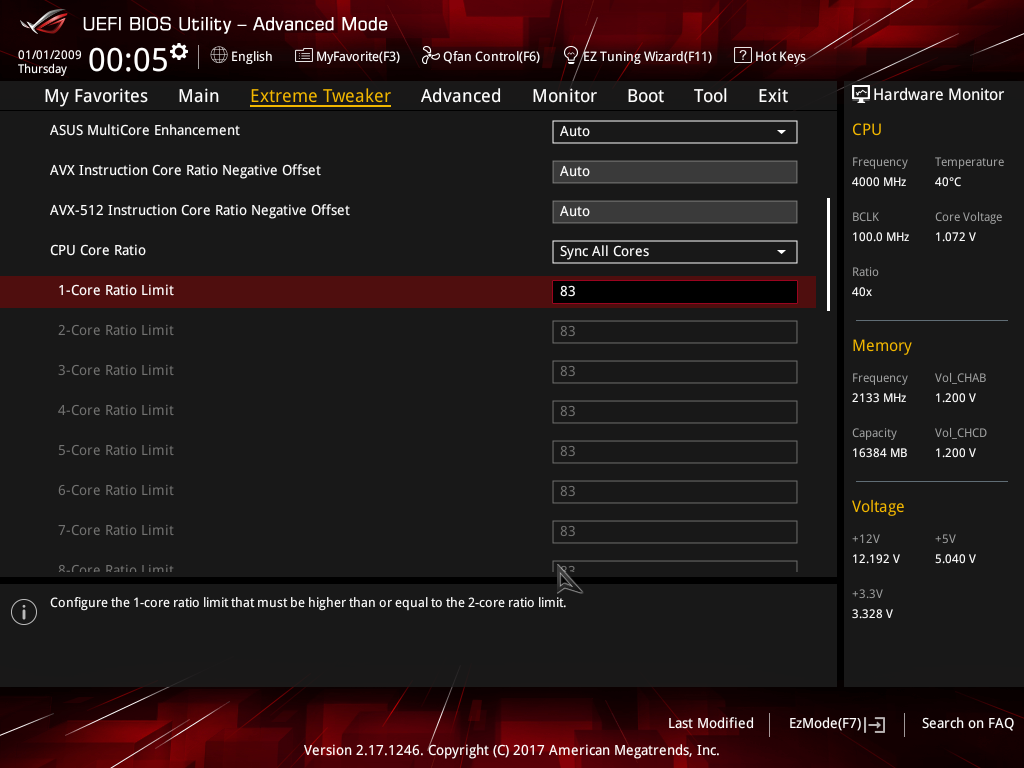Click the 100.0 MHz BCLK value
This screenshot has width=1024, height=768.
click(x=880, y=237)
